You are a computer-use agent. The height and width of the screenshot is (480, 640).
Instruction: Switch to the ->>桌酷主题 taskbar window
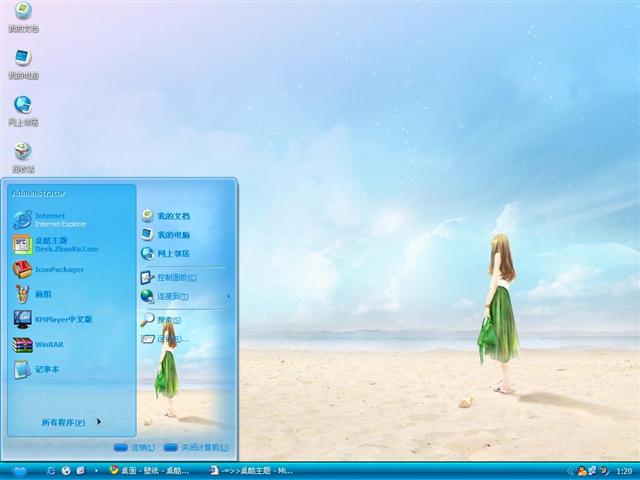pos(252,471)
